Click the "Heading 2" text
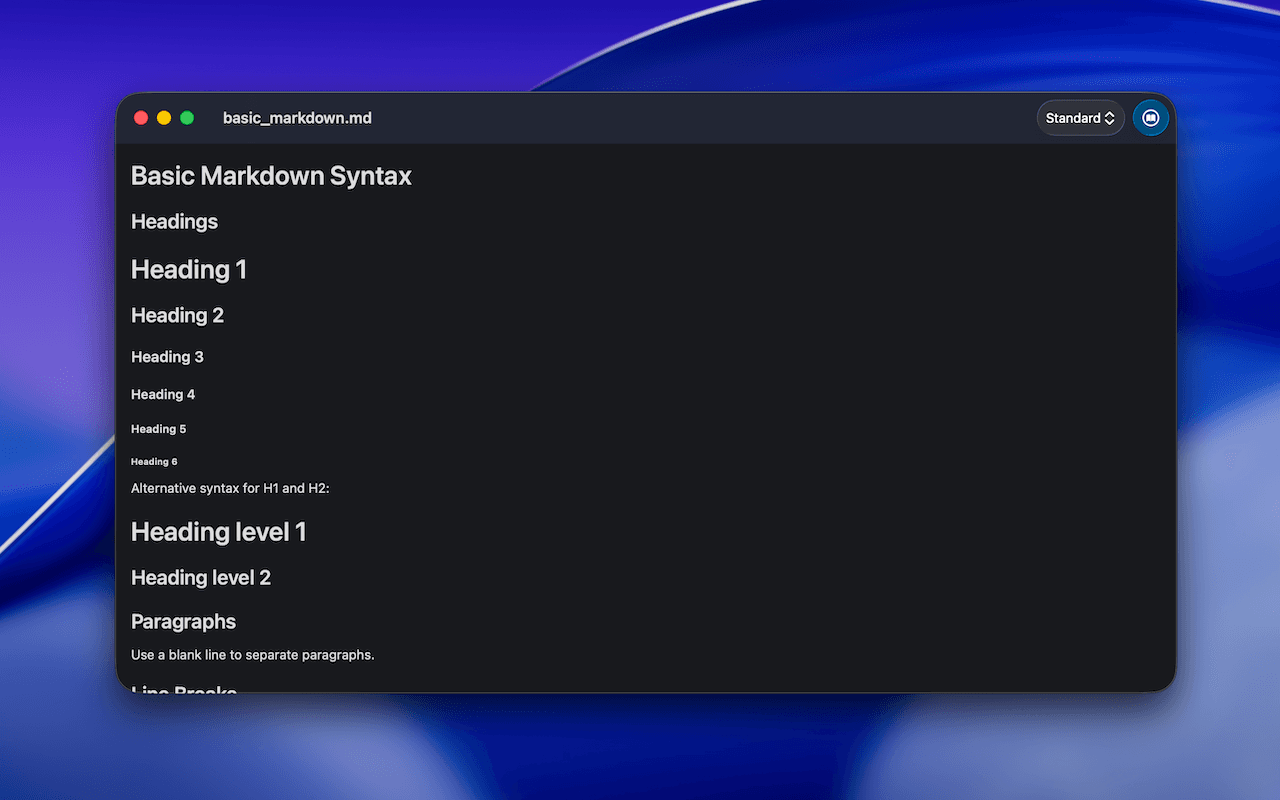The height and width of the screenshot is (800, 1280). tap(177, 316)
